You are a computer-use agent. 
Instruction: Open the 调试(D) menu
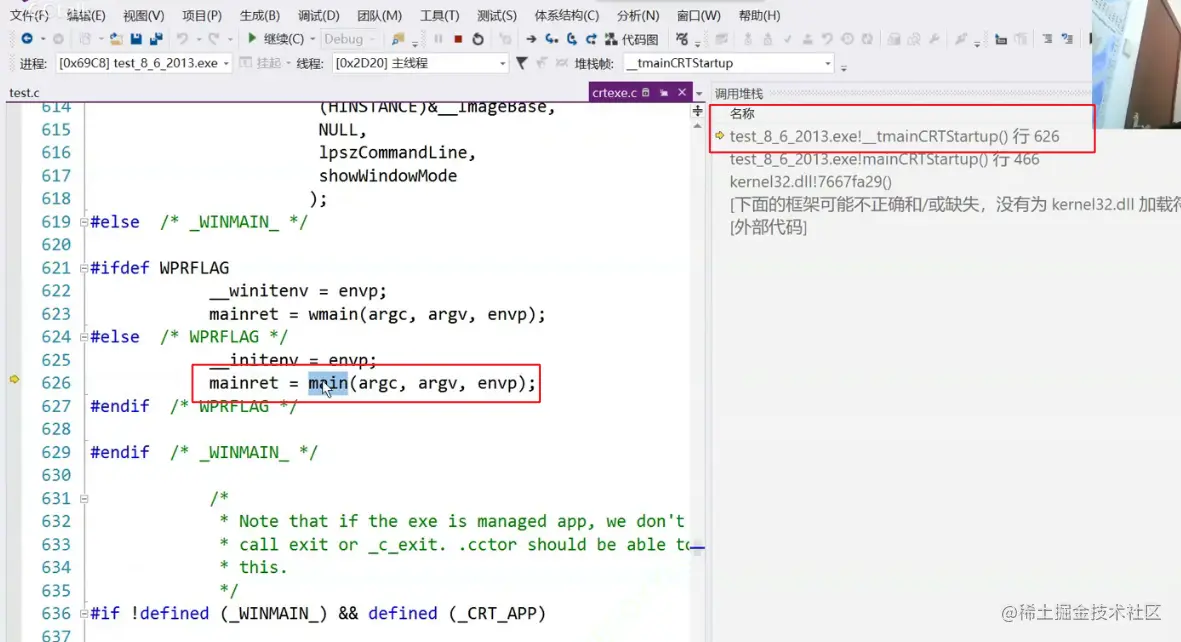pos(319,15)
